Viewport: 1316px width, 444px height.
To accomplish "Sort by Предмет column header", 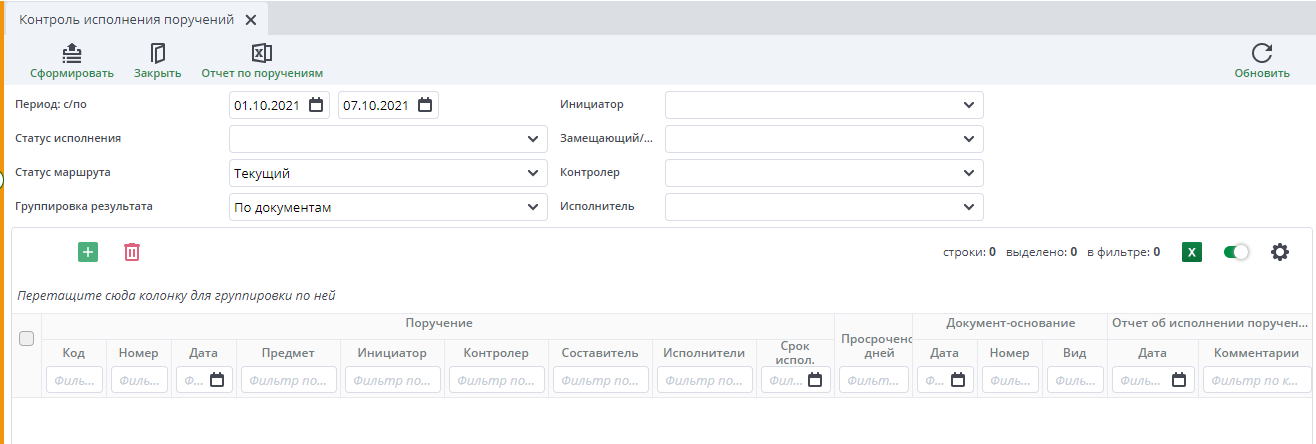I will 288,352.
